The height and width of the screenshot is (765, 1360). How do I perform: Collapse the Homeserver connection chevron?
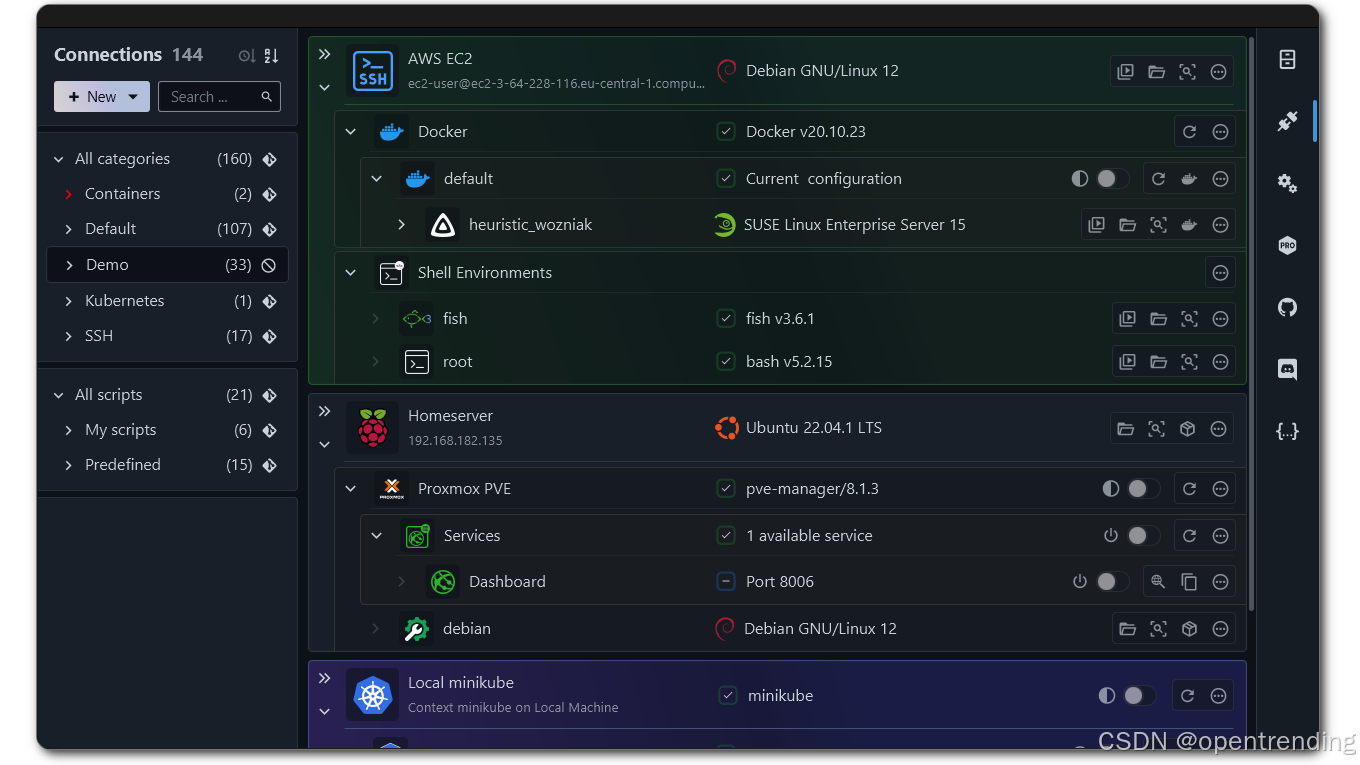[x=324, y=445]
